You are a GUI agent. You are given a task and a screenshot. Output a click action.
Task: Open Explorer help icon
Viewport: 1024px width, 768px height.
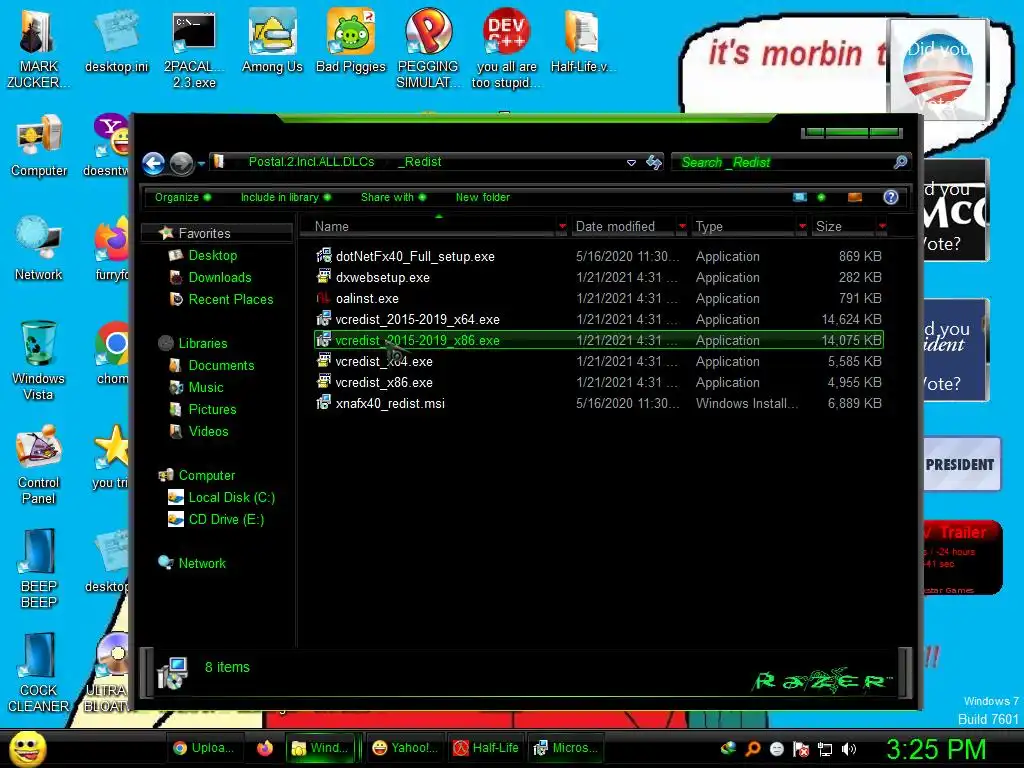[x=891, y=197]
